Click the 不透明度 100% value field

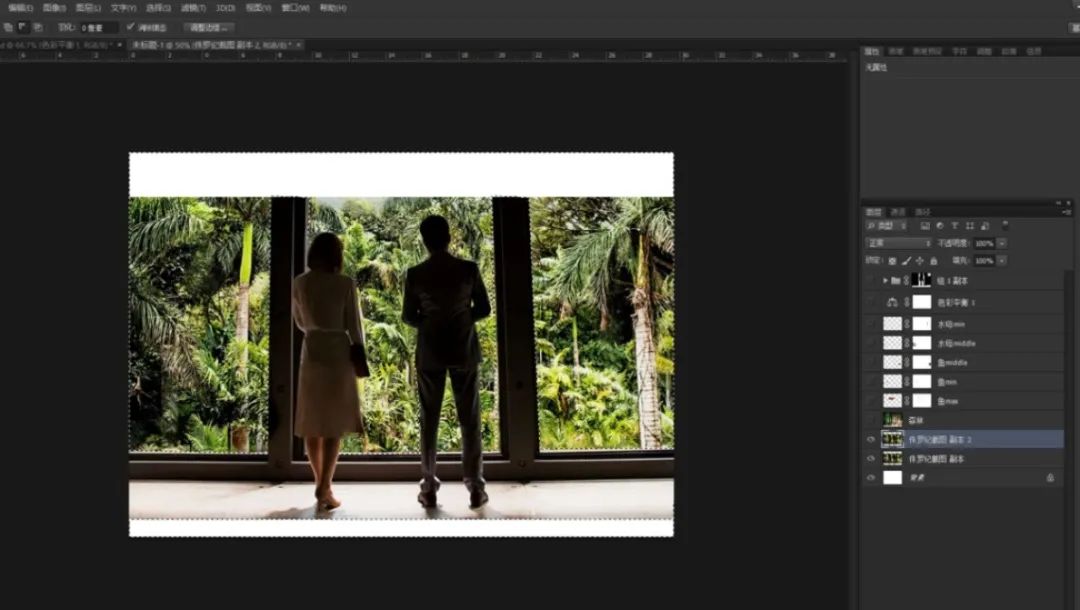pos(984,243)
